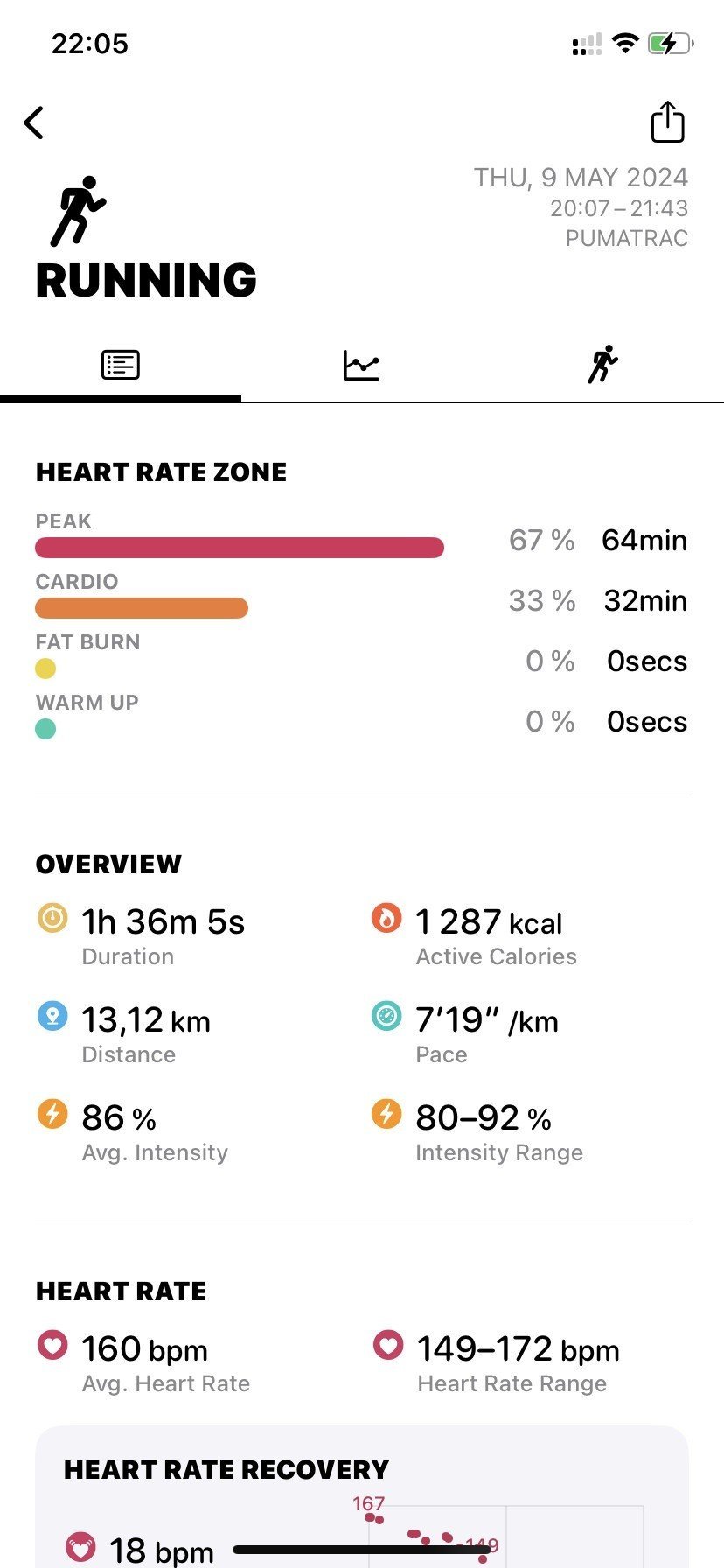Tap the large running figure icon

pyautogui.click(x=77, y=211)
